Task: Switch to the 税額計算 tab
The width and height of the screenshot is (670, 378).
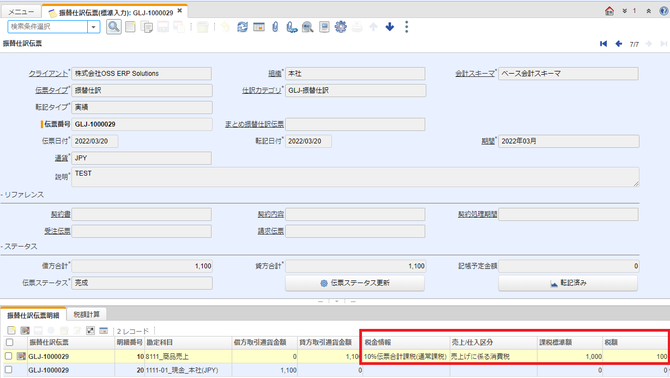Action: click(86, 315)
